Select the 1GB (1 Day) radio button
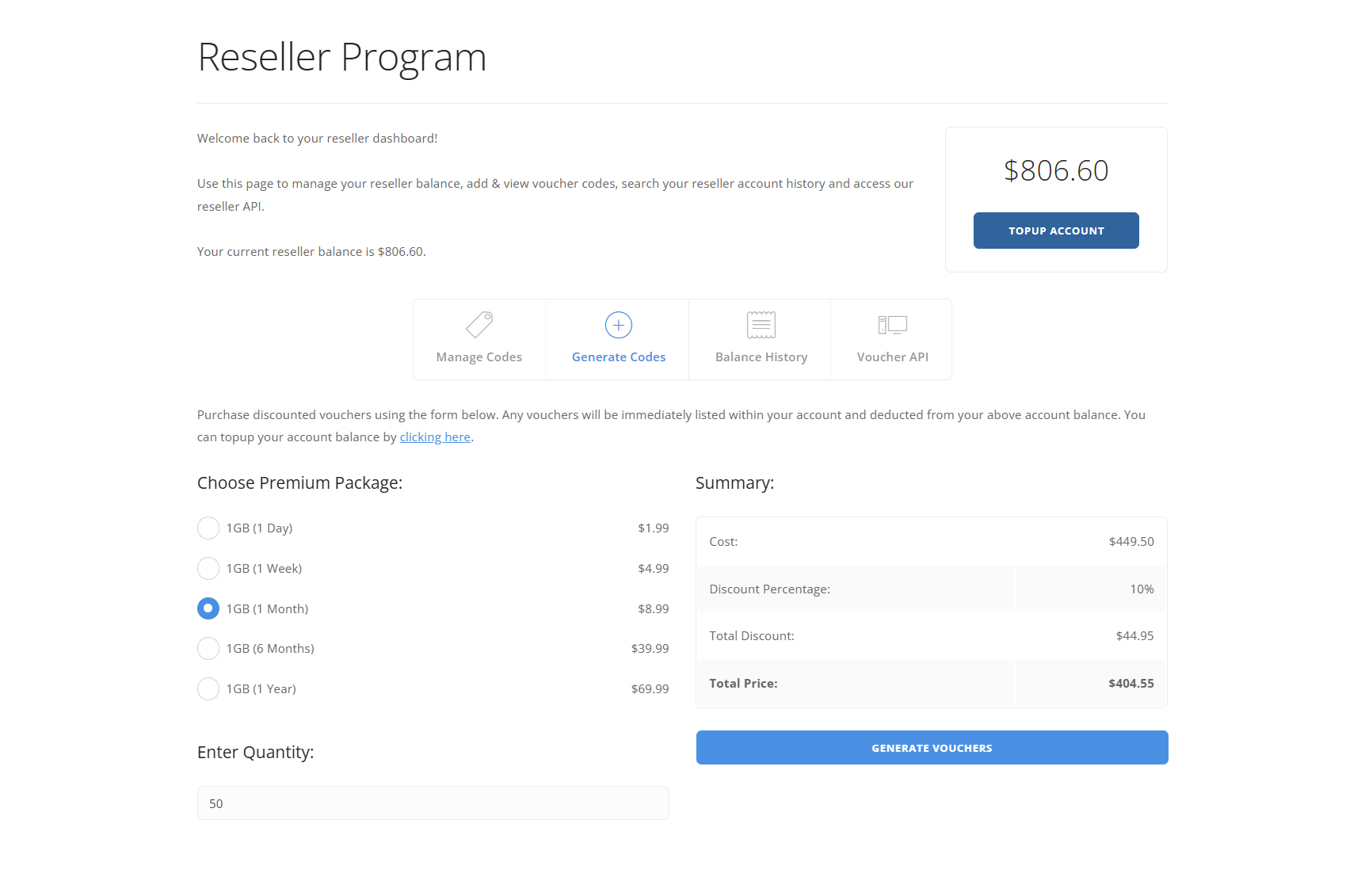 pos(208,528)
